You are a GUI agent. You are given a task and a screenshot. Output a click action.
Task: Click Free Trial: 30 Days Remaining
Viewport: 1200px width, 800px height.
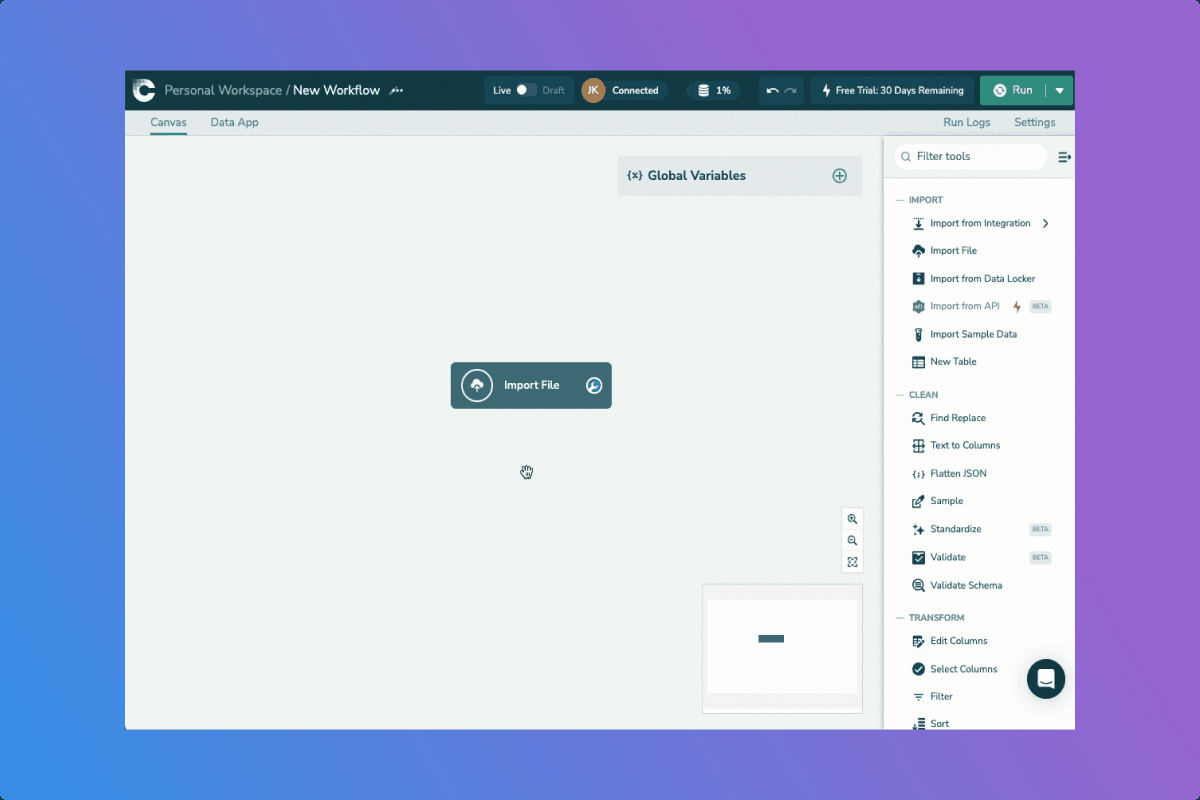click(x=892, y=90)
